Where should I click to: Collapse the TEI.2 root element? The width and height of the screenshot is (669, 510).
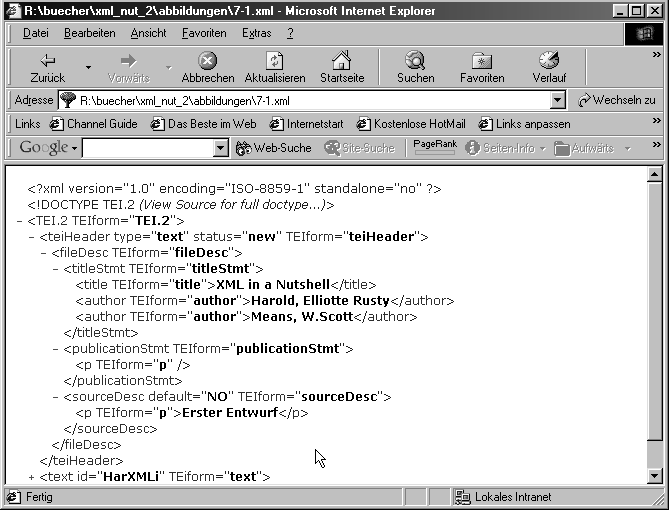pos(19,221)
